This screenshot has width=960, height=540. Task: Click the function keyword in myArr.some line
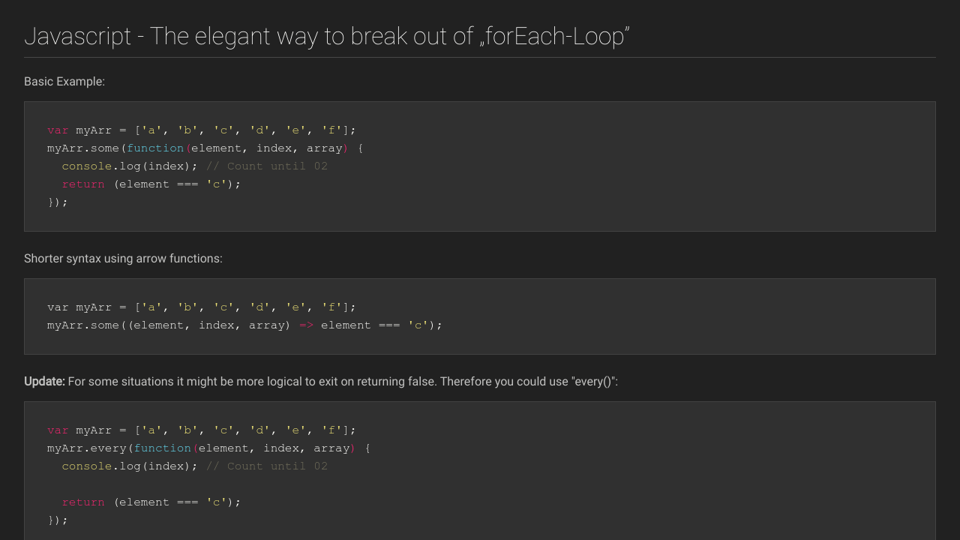[155, 148]
